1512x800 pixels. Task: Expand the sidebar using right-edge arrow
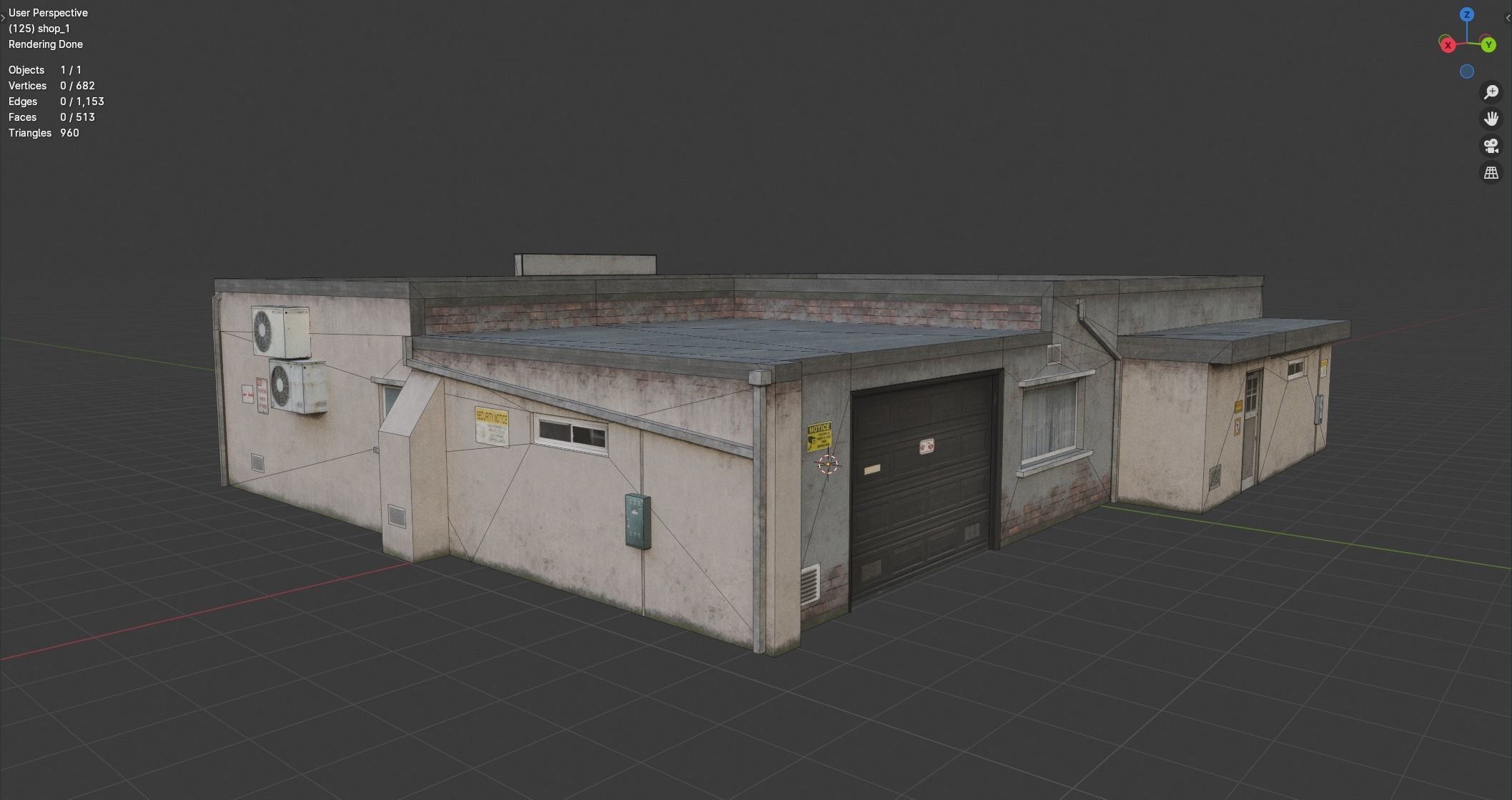point(1508,19)
